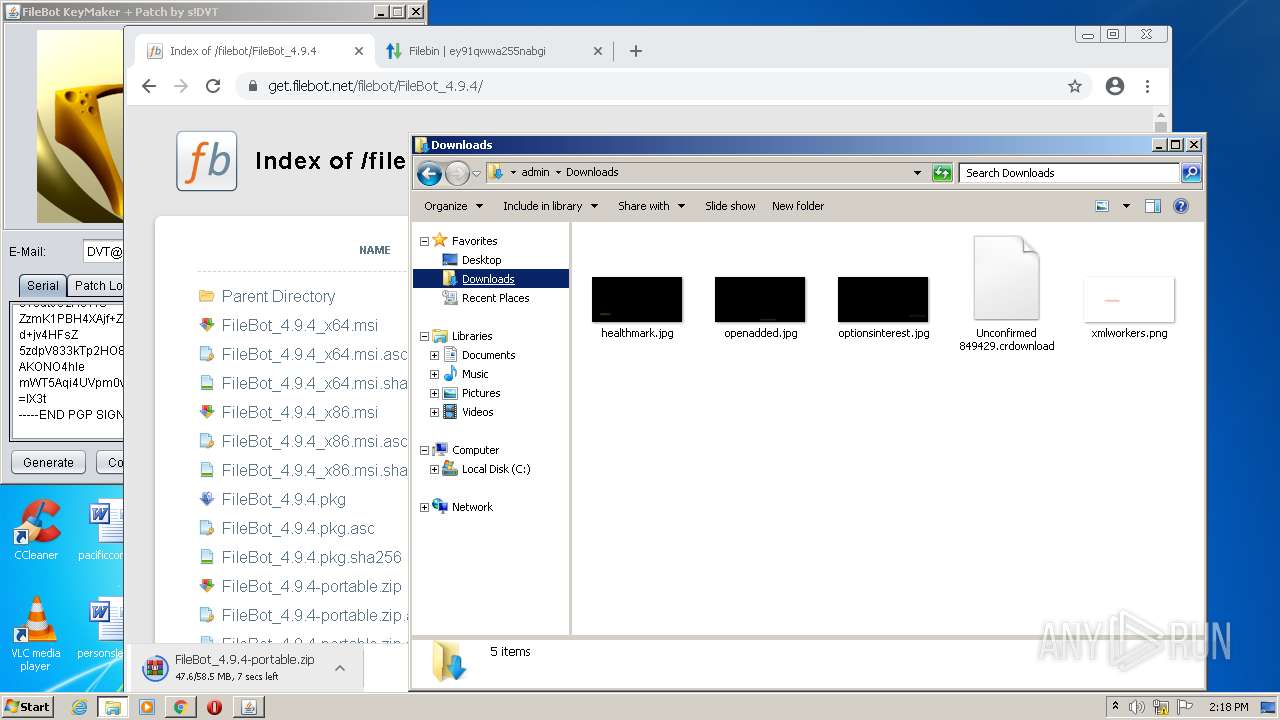This screenshot has height=720, width=1280.
Task: Close the Index of /filebot tab
Action: 359,51
